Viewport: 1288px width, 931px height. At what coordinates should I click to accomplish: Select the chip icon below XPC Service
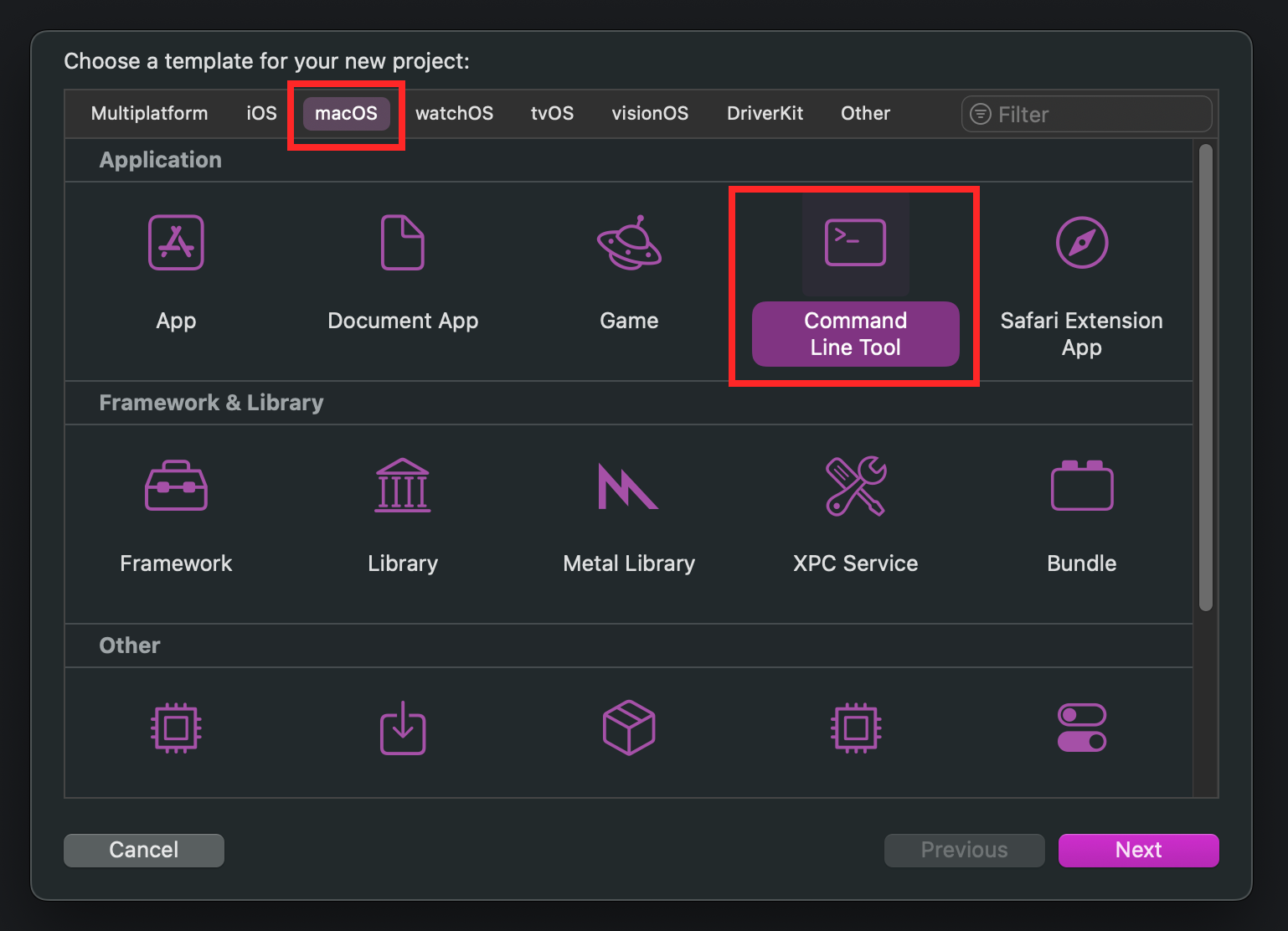pyautogui.click(x=855, y=728)
